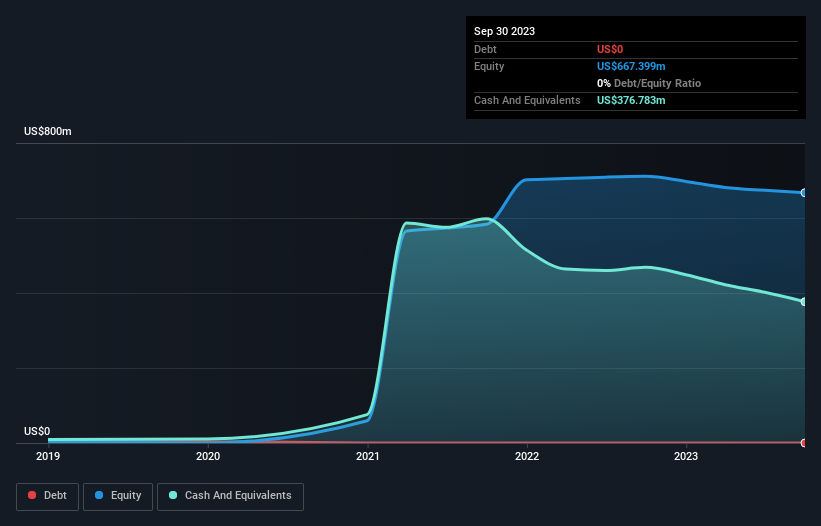Screen dimensions: 821x526
Task: Click the Equity row label in tooltip
Action: point(489,66)
